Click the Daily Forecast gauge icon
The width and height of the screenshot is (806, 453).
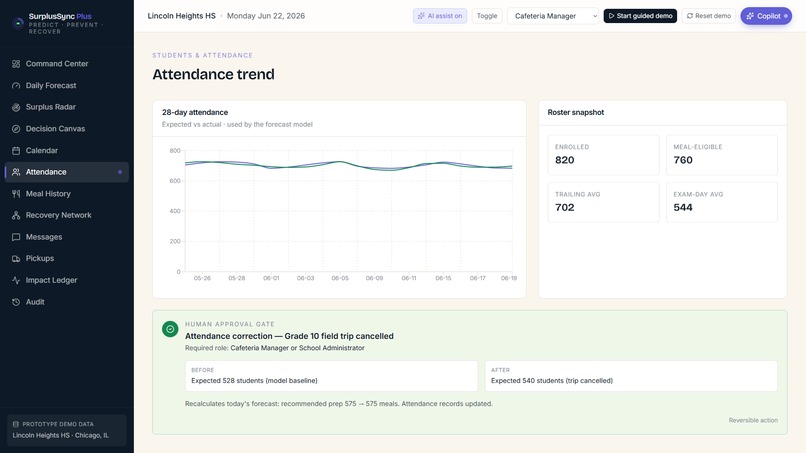pyautogui.click(x=16, y=85)
